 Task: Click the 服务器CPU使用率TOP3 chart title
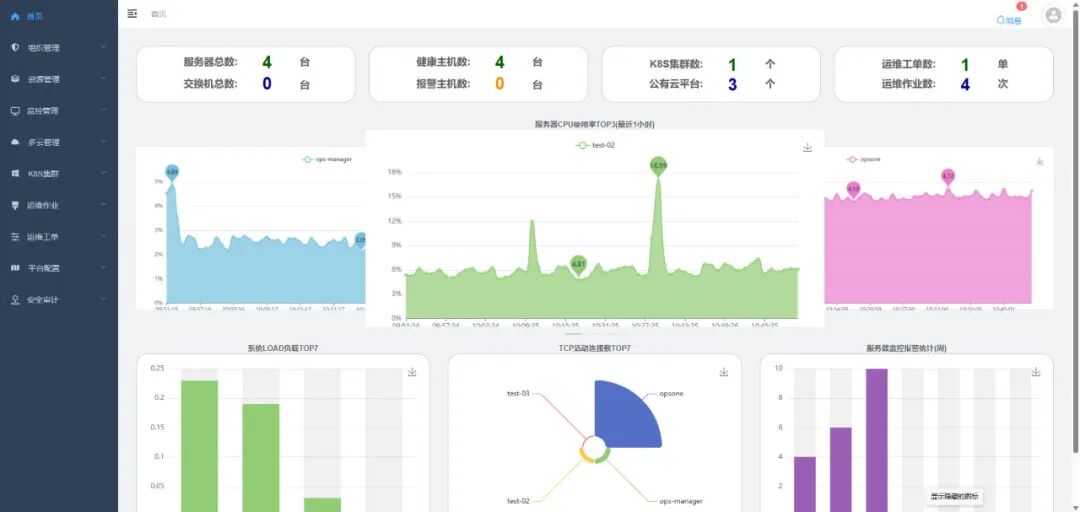tap(595, 124)
